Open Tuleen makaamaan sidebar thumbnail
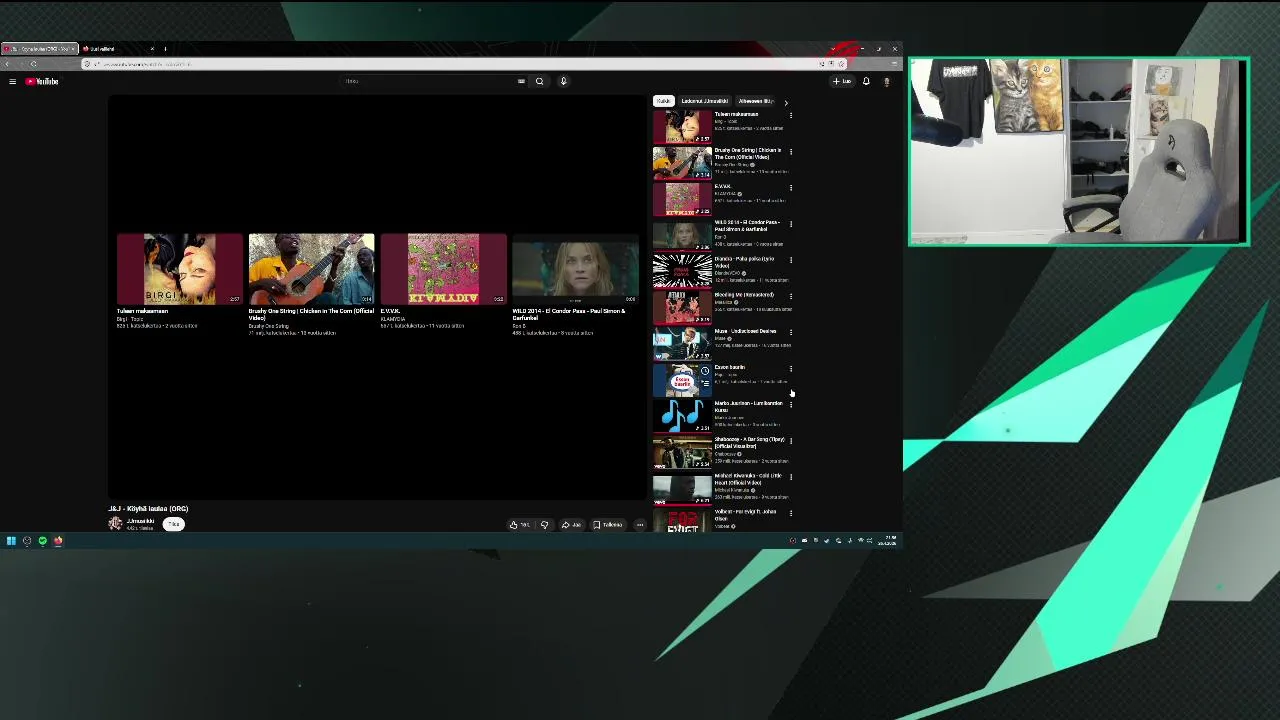 (682, 127)
